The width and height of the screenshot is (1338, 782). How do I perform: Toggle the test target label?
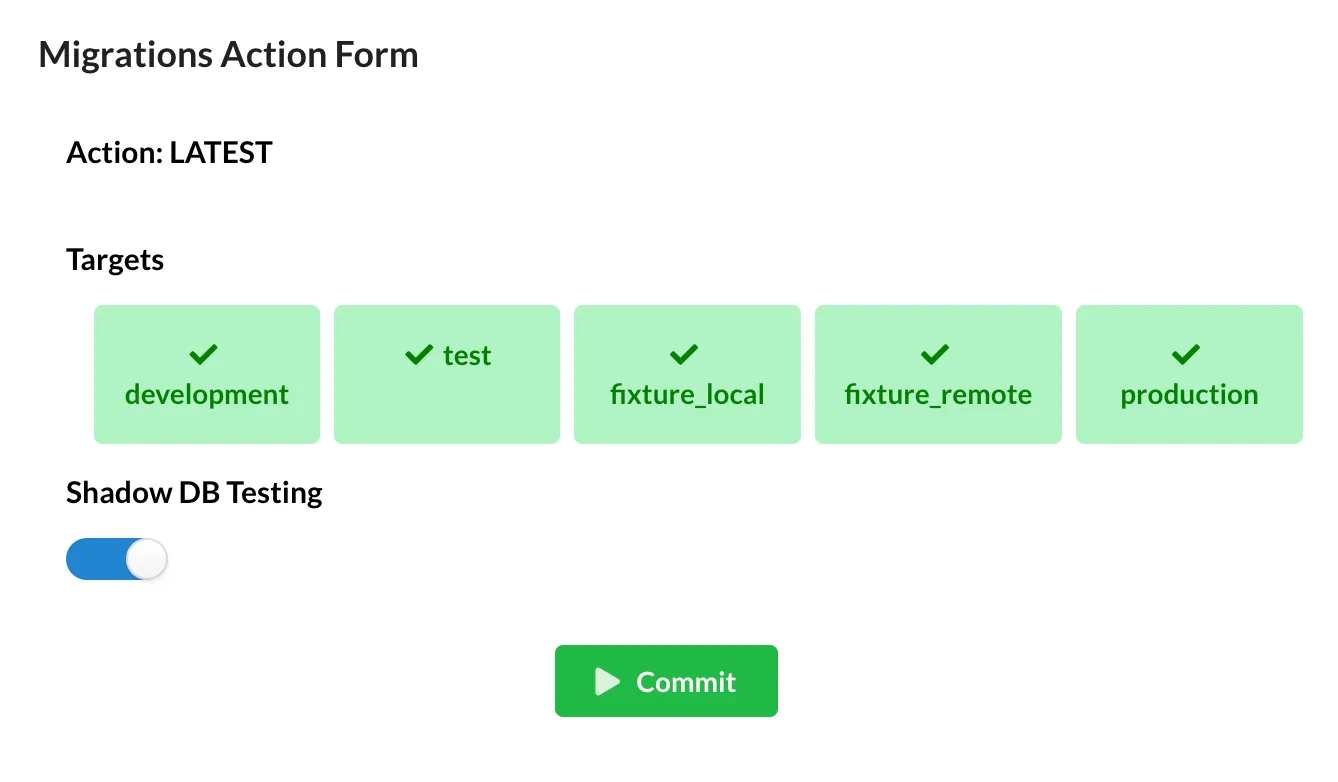click(x=467, y=356)
